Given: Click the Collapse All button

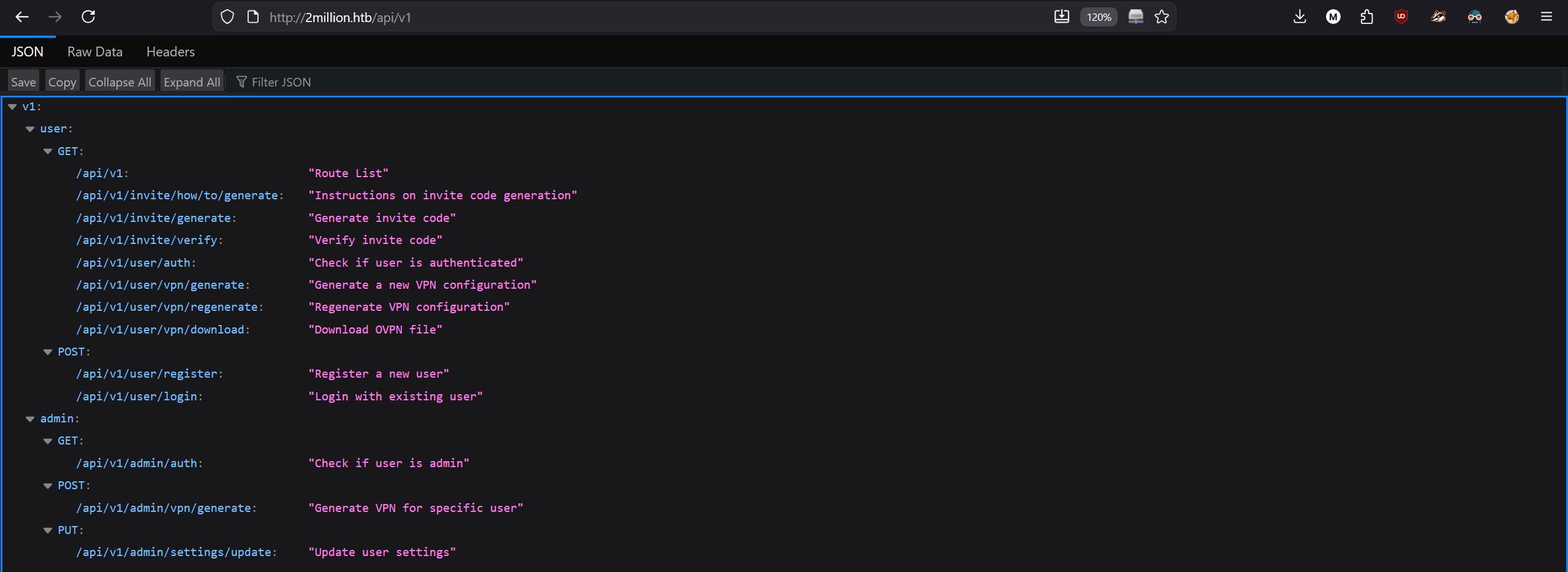Looking at the screenshot, I should pos(119,82).
